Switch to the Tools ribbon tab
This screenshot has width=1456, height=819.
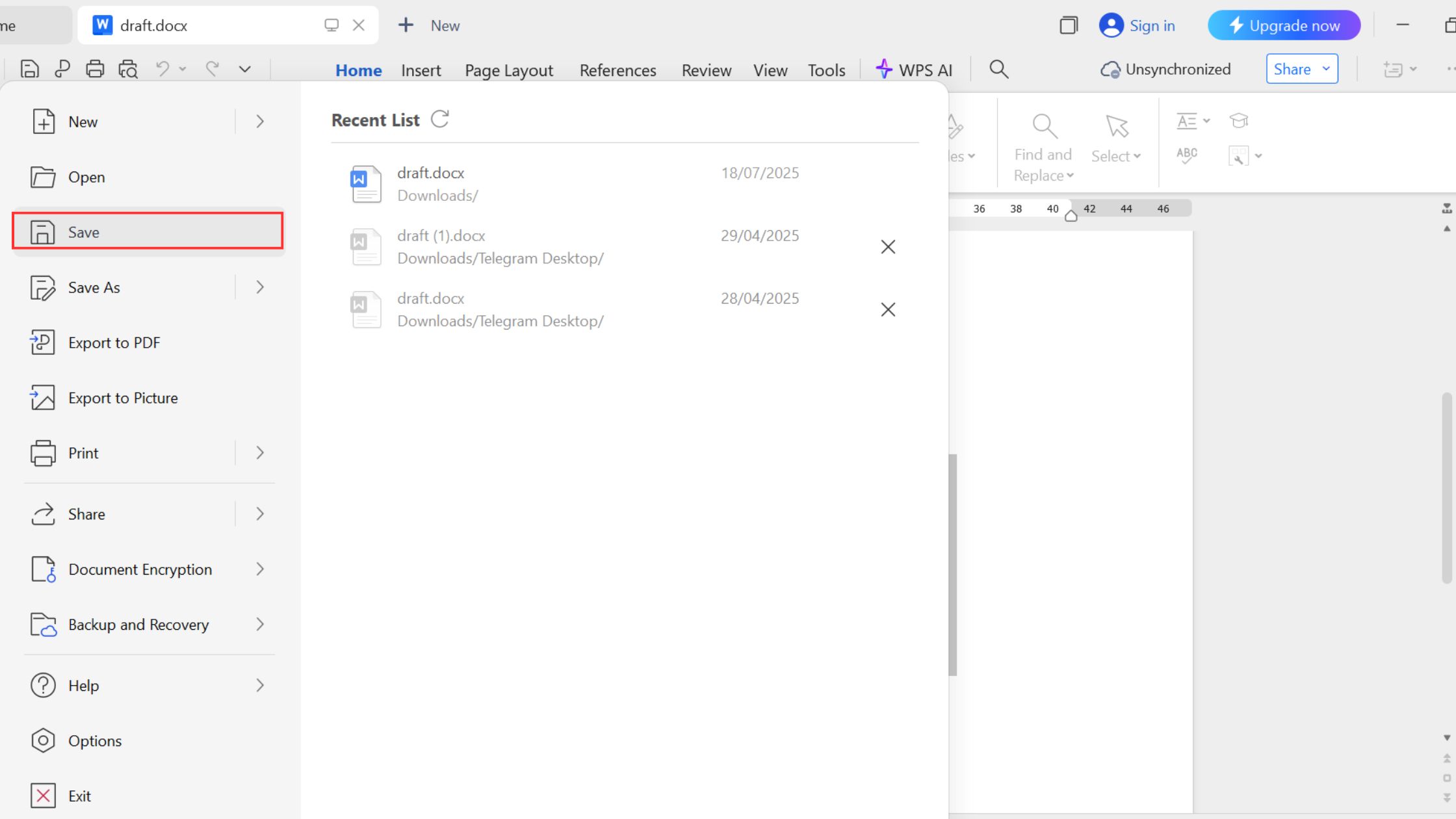[826, 70]
